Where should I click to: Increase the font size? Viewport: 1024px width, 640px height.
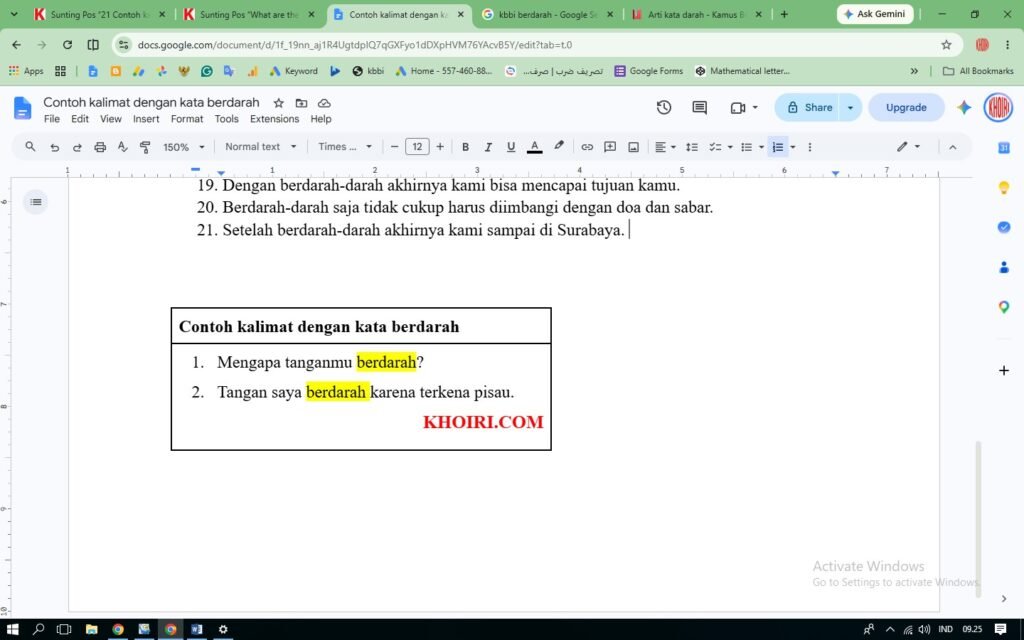coord(440,147)
